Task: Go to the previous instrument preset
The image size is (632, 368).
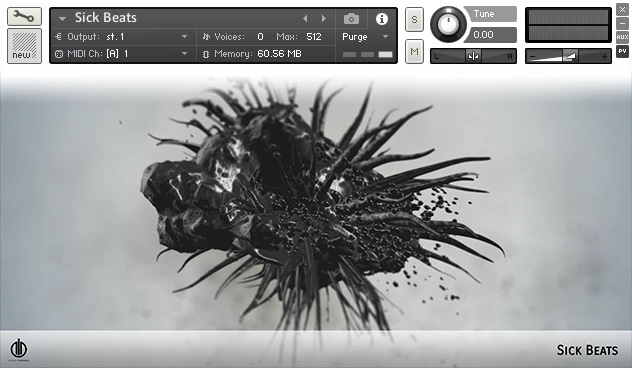Action: click(305, 19)
